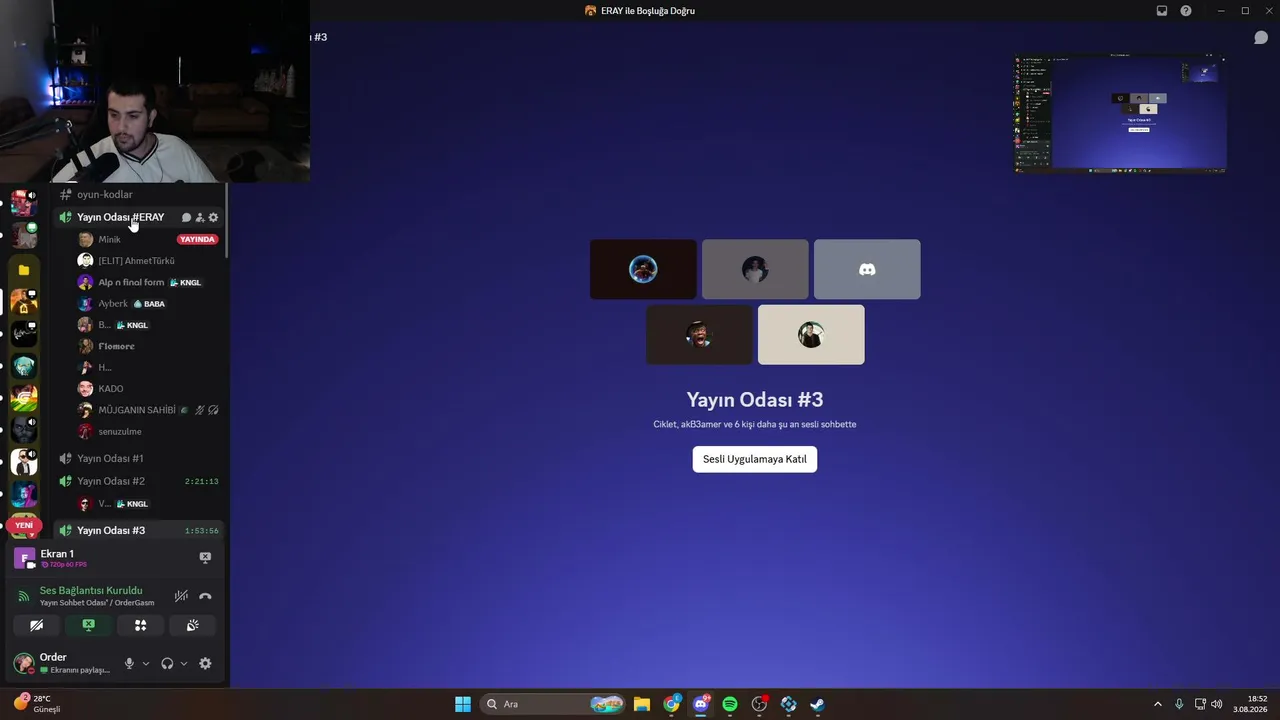Open the taskbar clock showing 18:52
The image size is (1280, 720).
click(x=1251, y=704)
